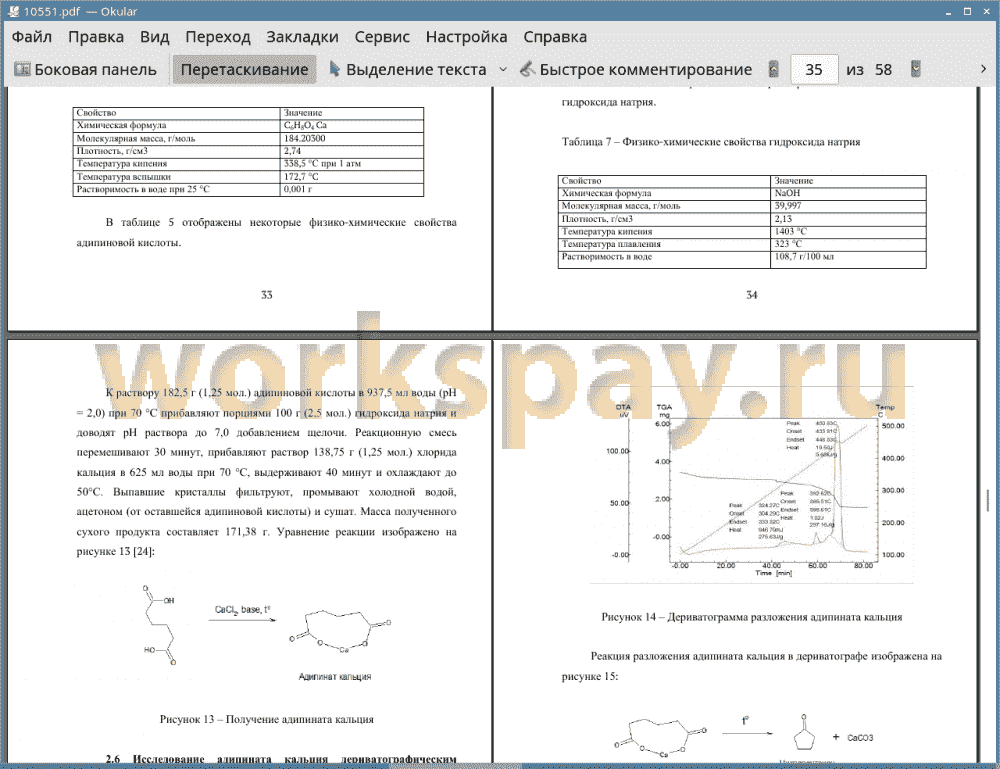Open the Переход menu
Screen dimensions: 1000x769
[x=217, y=37]
